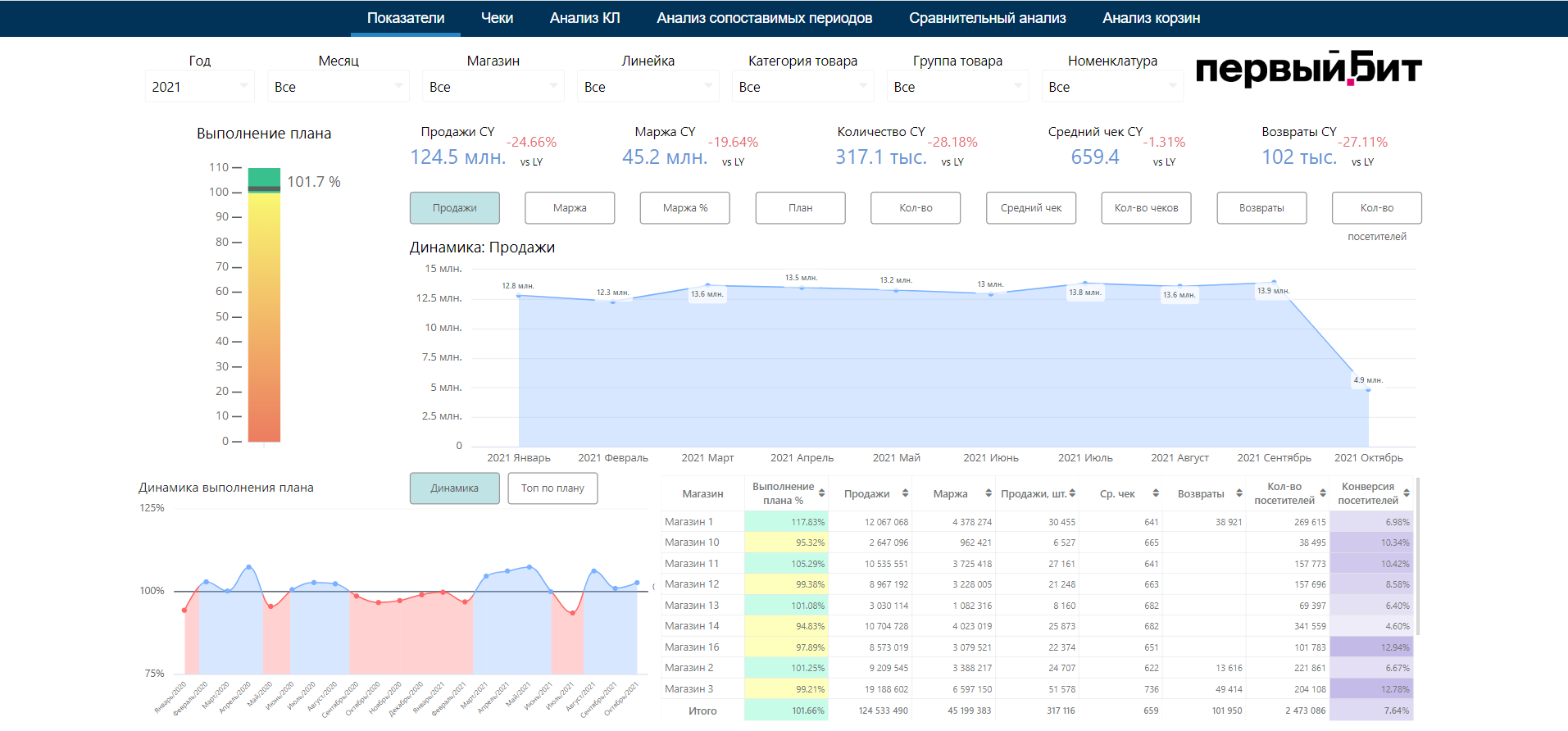Click the 2021 Октябрь data point 4.9 млн.

click(1368, 390)
